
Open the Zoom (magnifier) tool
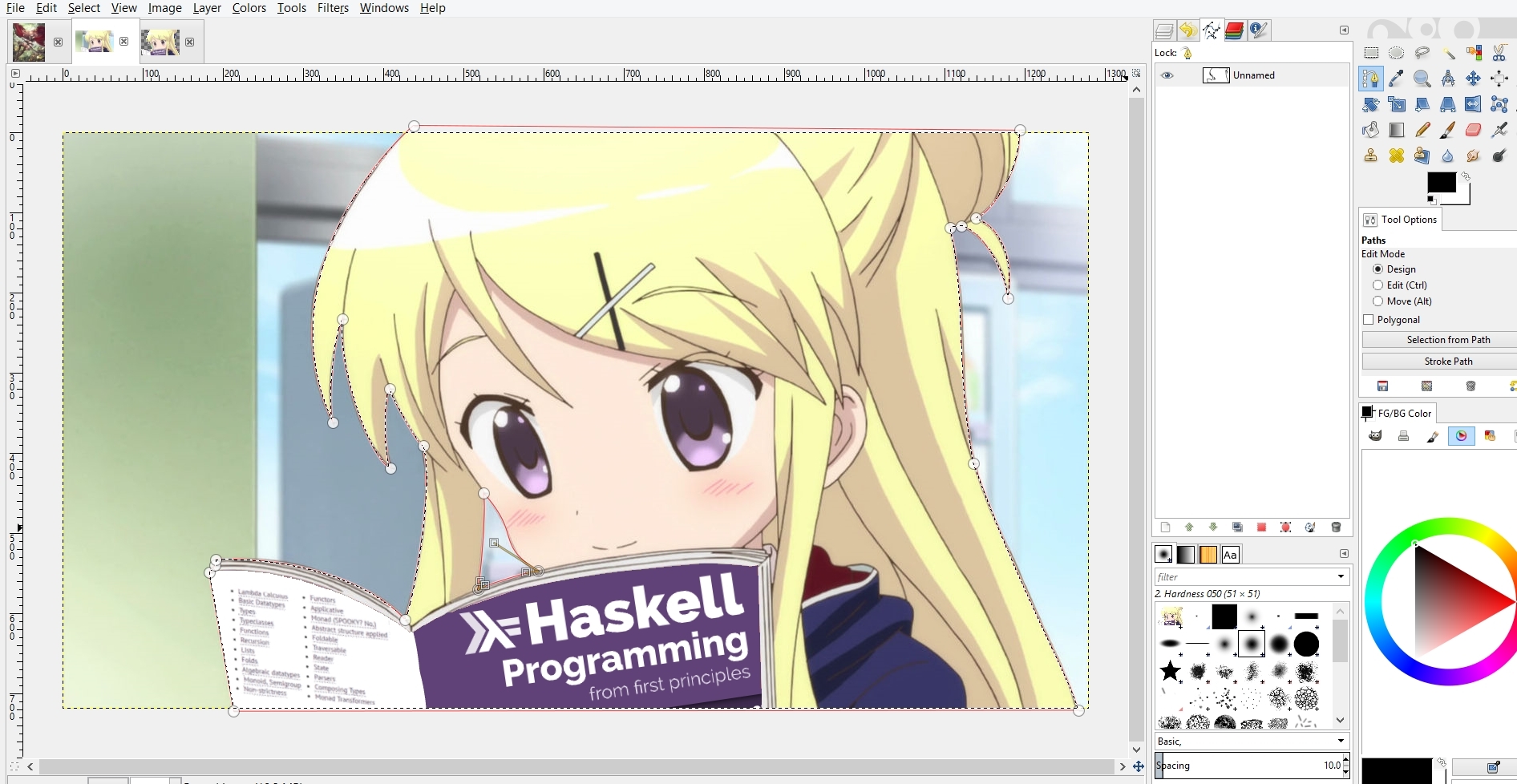click(1423, 79)
